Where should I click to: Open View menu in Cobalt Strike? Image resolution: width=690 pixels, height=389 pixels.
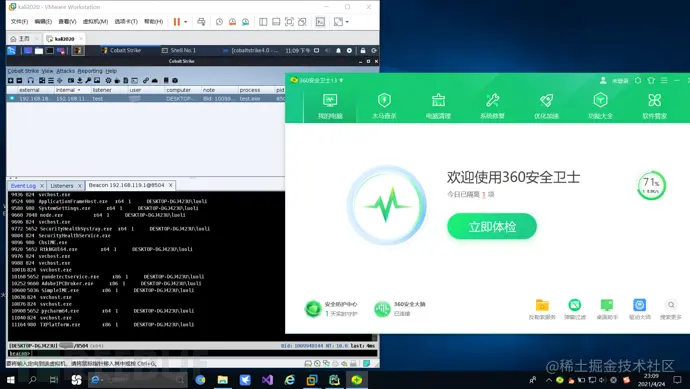[47, 71]
